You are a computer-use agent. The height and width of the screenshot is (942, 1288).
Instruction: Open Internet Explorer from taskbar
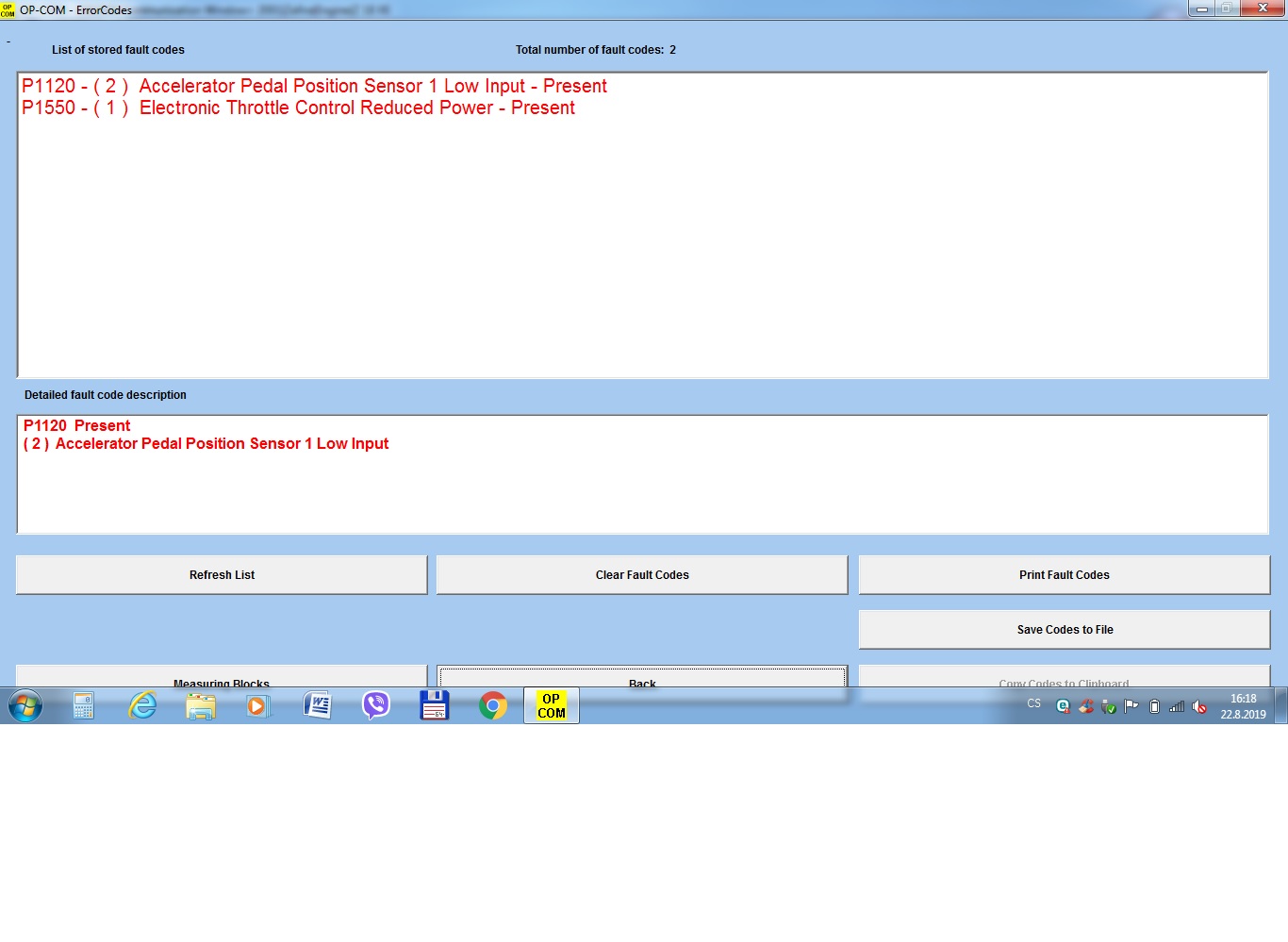click(x=142, y=705)
